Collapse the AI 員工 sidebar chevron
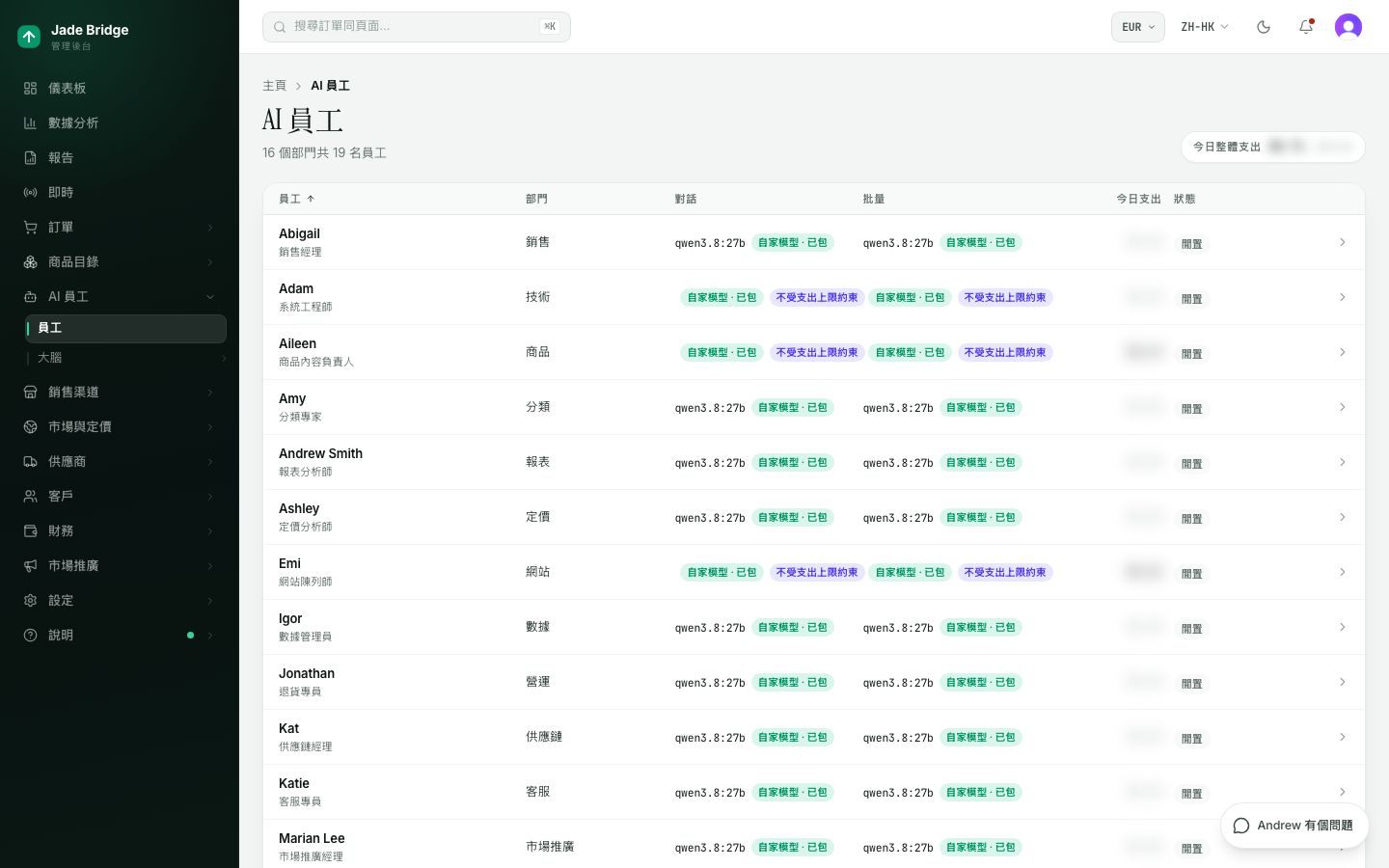The height and width of the screenshot is (868, 1389). (x=210, y=296)
